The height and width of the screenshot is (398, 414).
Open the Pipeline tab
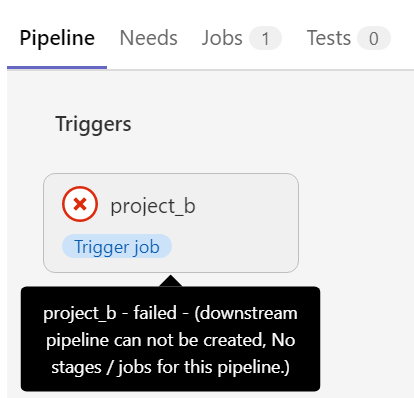pos(57,38)
